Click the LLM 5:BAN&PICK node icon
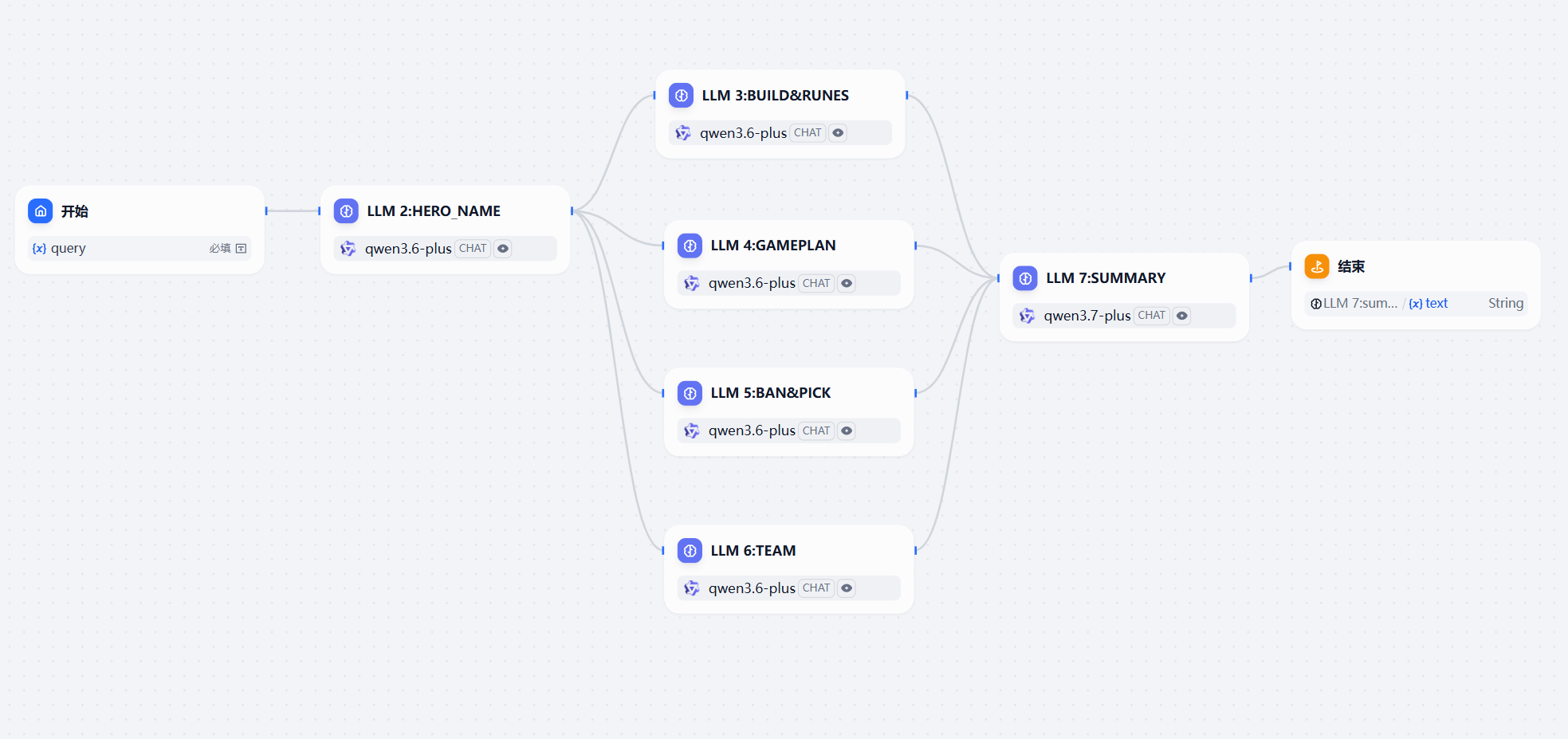This screenshot has height=739, width=1568. pyautogui.click(x=690, y=393)
